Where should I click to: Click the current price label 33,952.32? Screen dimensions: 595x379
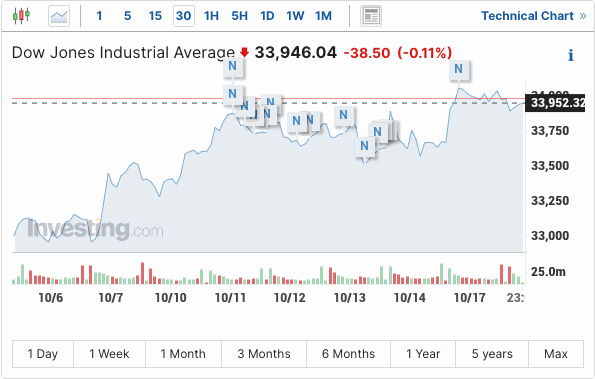pyautogui.click(x=555, y=103)
